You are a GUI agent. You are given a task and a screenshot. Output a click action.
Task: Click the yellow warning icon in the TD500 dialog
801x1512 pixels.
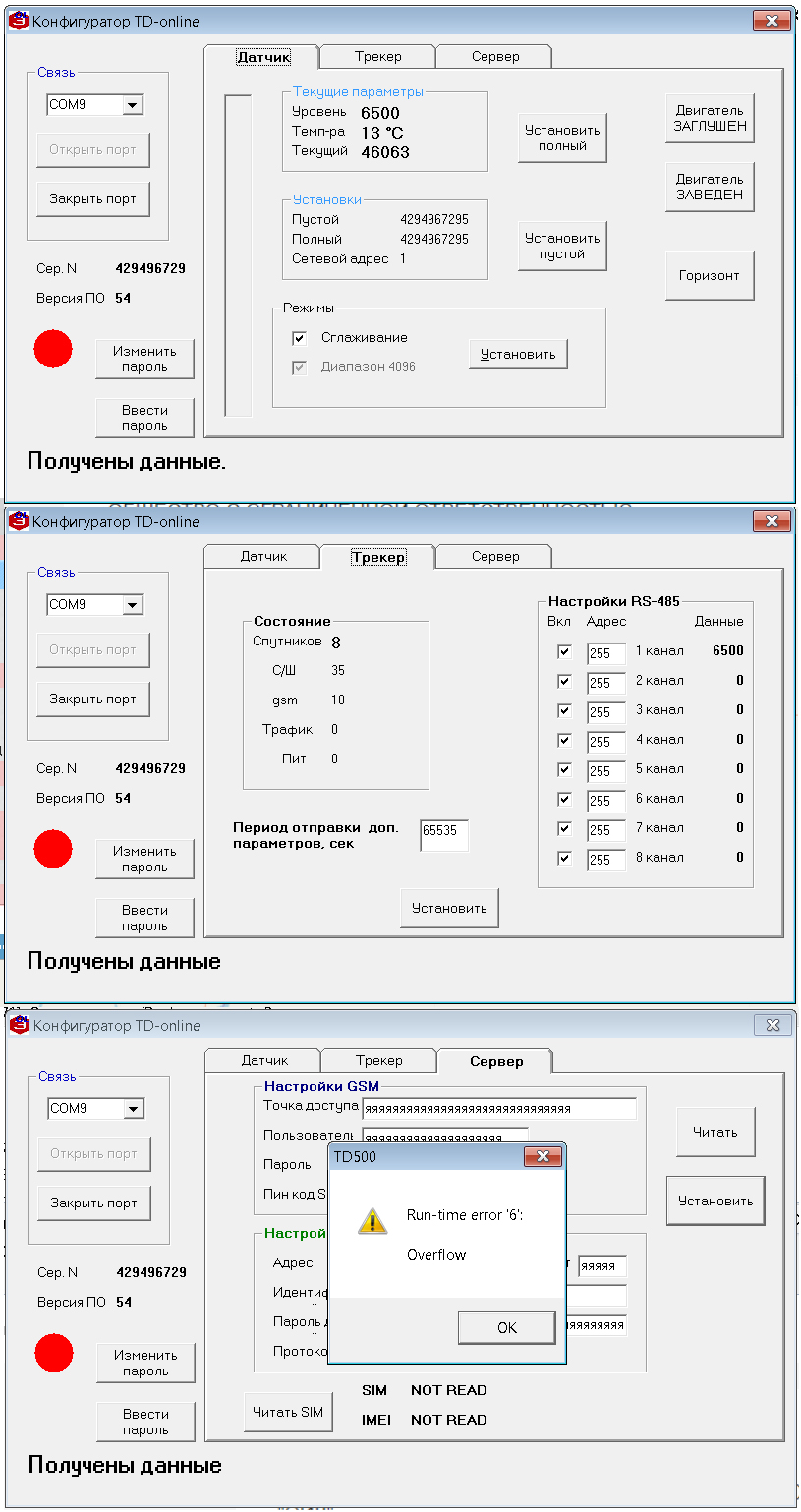tap(372, 1221)
